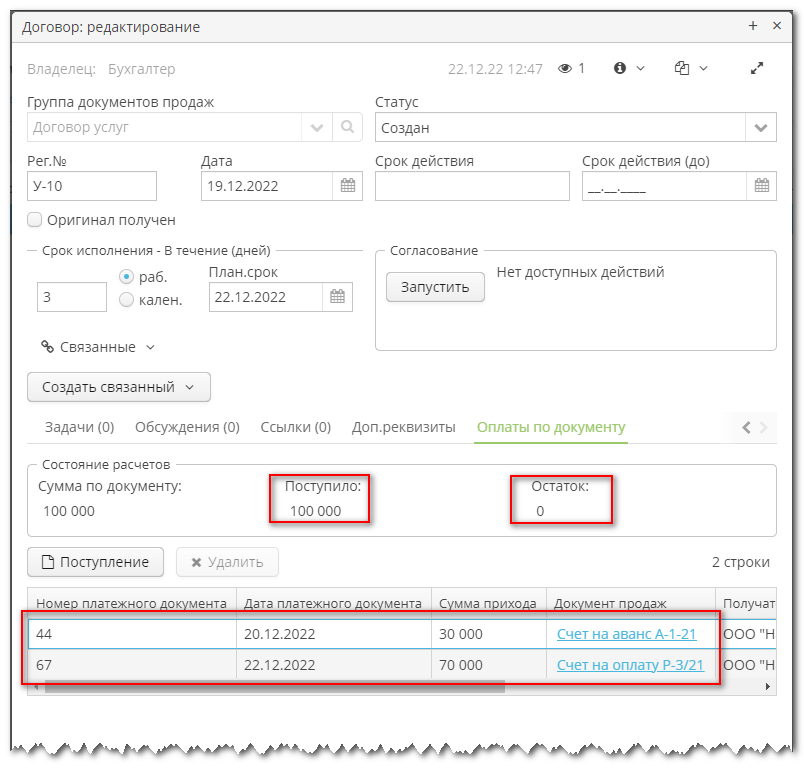Open the calendar for Срок действия (до)

[761, 185]
